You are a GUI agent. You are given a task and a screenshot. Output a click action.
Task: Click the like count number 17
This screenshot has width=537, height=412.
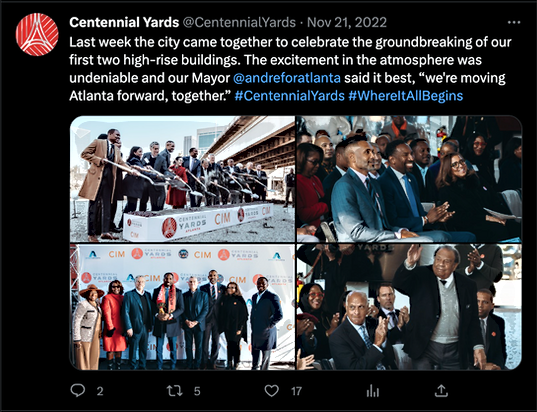click(x=296, y=391)
